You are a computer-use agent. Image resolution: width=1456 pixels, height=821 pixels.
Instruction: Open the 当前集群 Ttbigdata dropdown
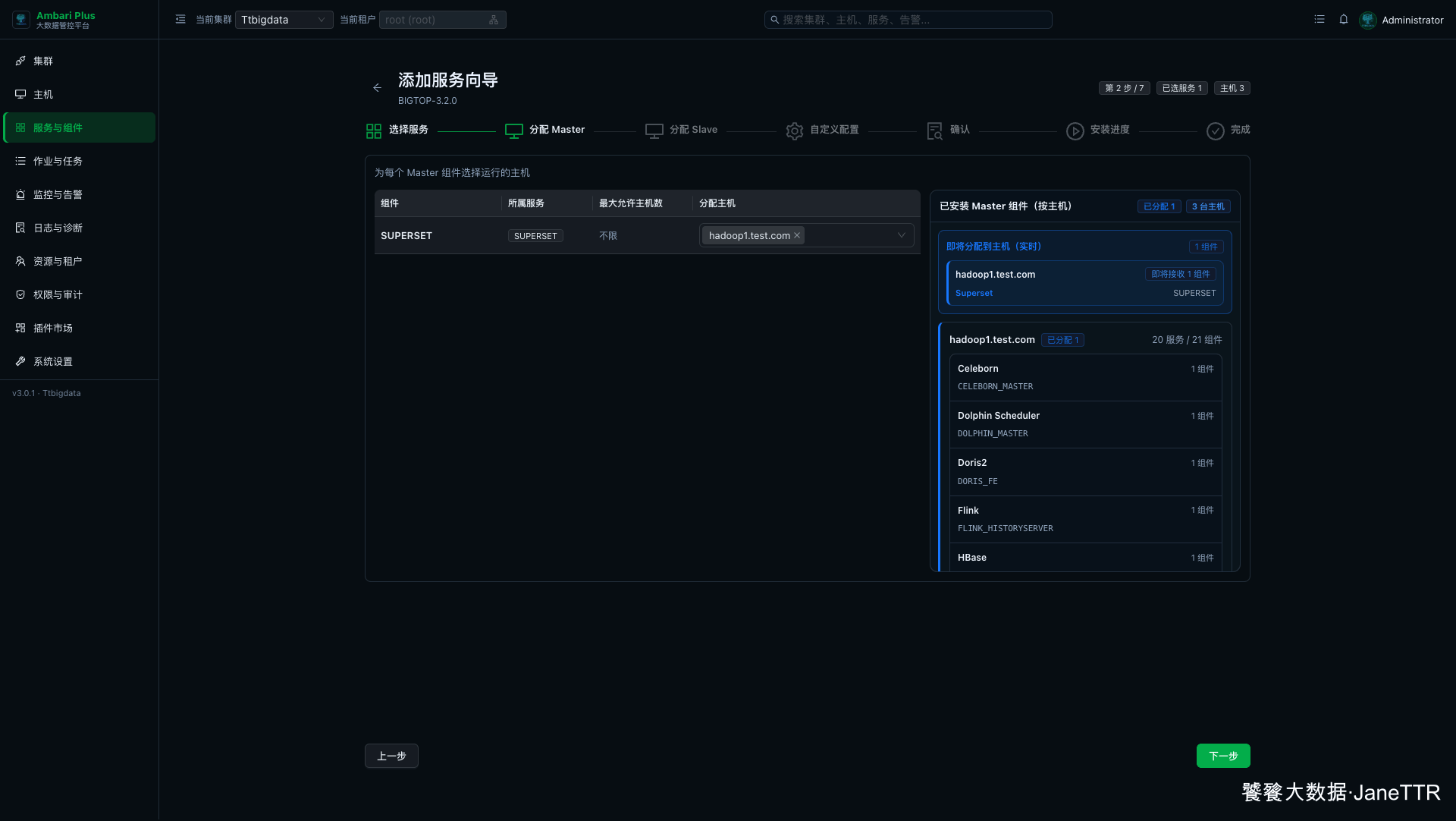click(x=284, y=20)
